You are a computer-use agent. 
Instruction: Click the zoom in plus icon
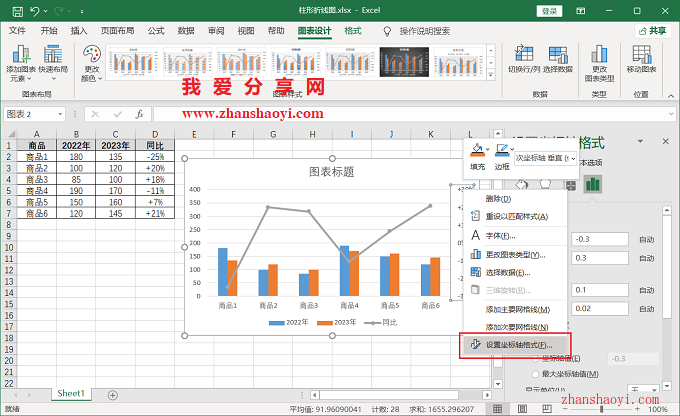coord(637,409)
